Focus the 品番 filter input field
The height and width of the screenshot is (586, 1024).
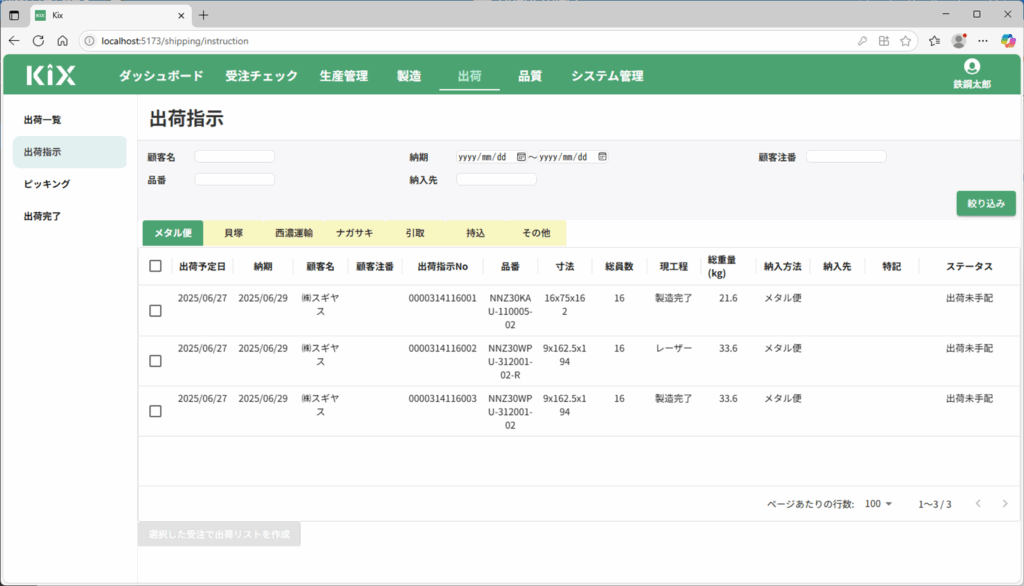[234, 180]
